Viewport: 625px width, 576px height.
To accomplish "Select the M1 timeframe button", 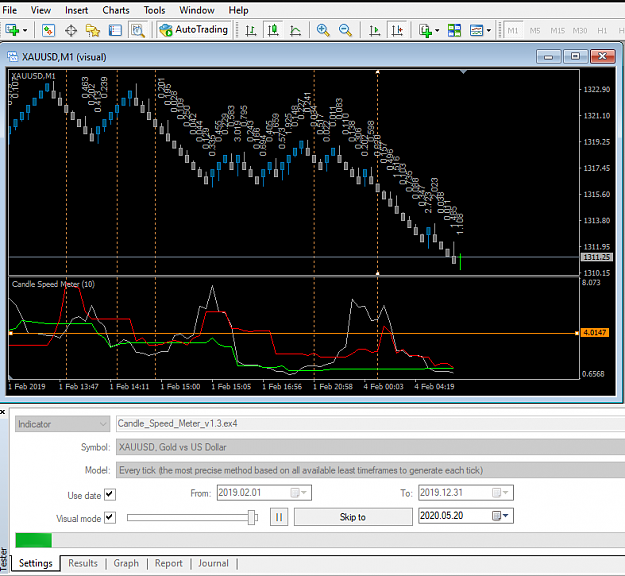I will point(513,30).
